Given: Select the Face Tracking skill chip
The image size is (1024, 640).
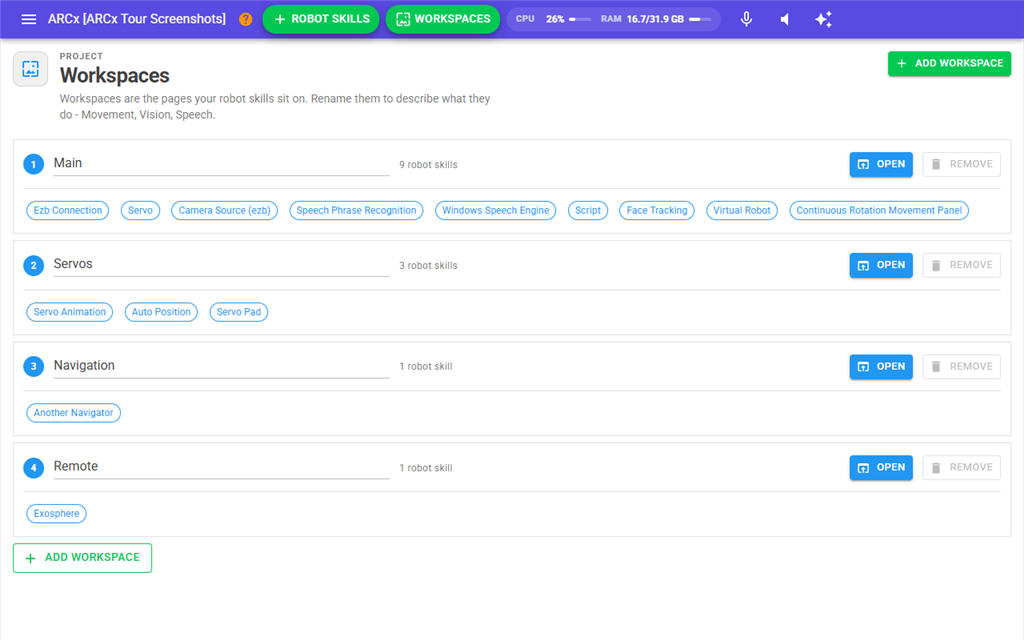Looking at the screenshot, I should [657, 210].
